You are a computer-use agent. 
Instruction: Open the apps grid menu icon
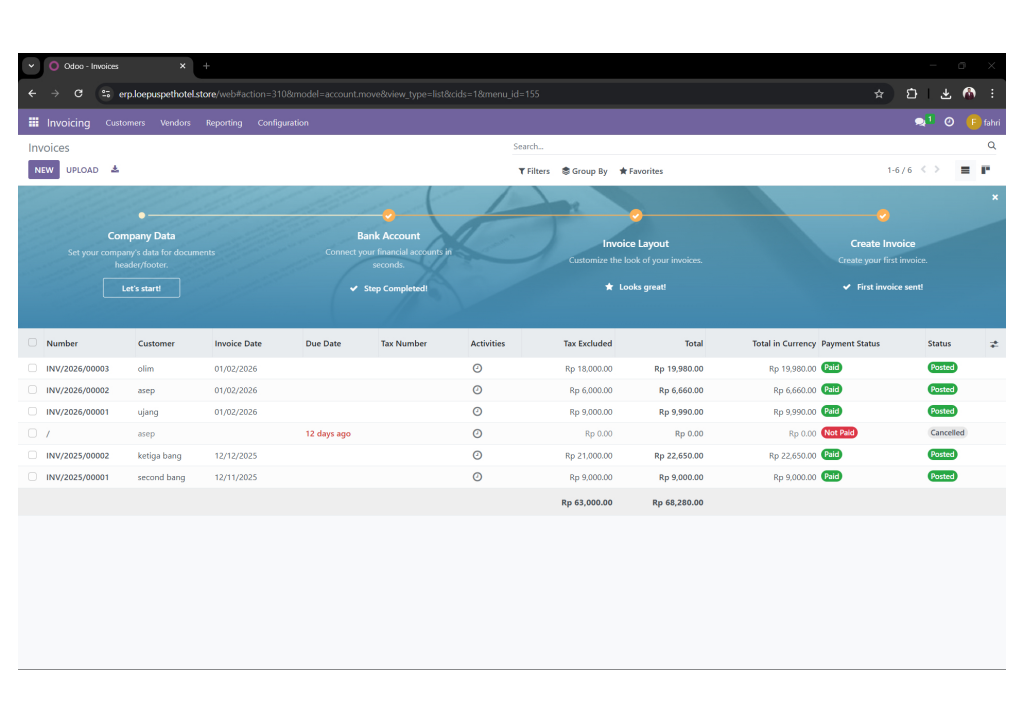(x=33, y=122)
